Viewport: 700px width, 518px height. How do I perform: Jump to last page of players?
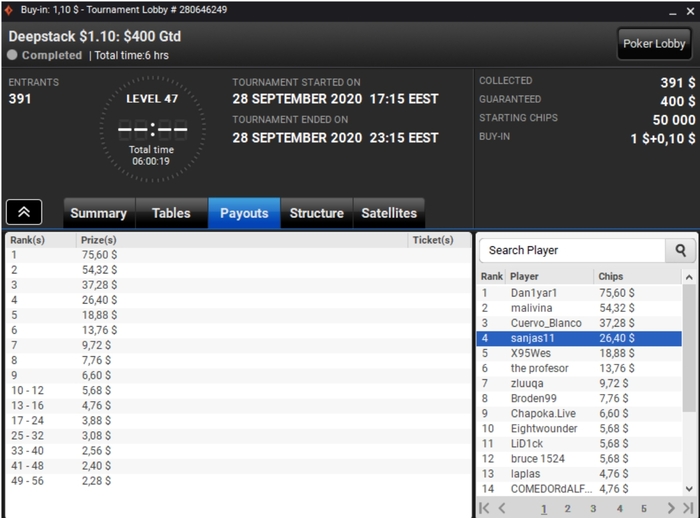coord(688,508)
